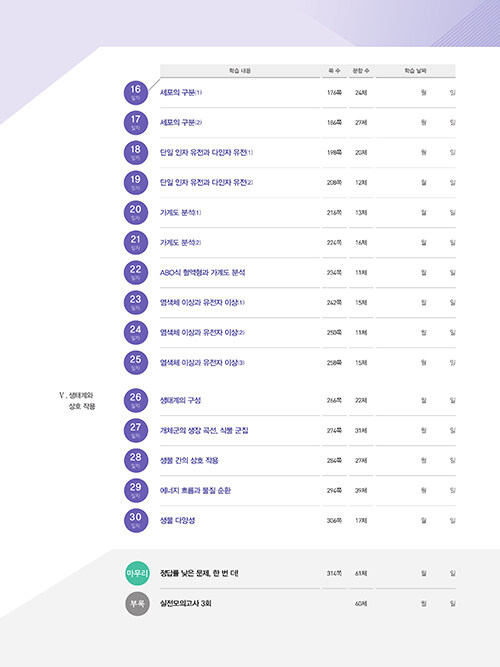This screenshot has width=500, height=667.
Task: Open 생물 다양성 lesson entry
Action: coord(177,520)
